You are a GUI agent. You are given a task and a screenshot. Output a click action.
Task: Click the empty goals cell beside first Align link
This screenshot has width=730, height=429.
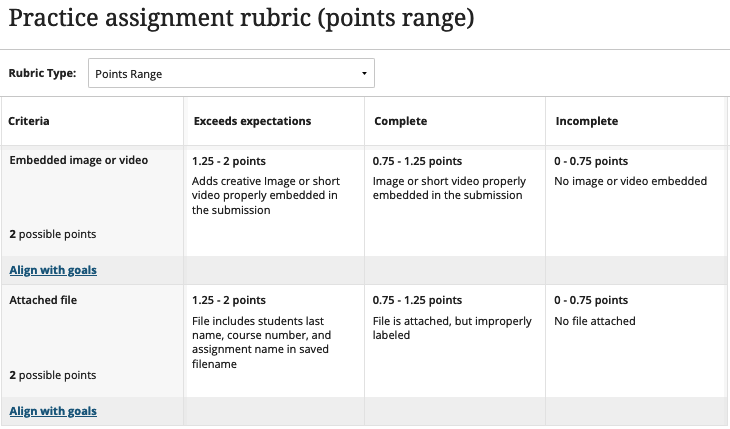point(274,270)
